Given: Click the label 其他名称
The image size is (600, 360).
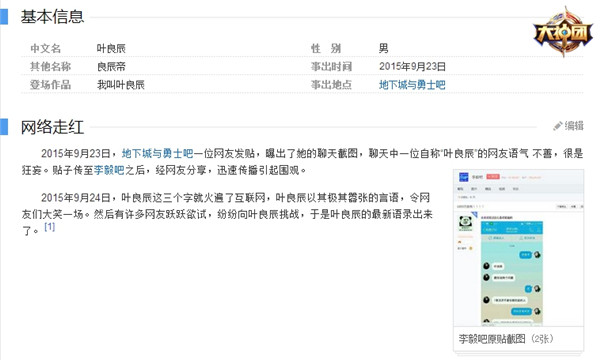Looking at the screenshot, I should point(51,67).
